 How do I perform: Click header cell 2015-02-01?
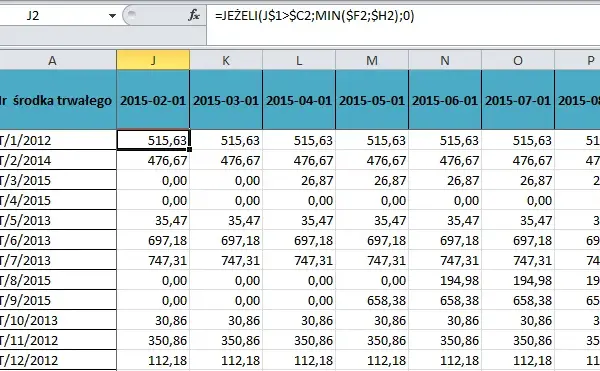point(153,100)
